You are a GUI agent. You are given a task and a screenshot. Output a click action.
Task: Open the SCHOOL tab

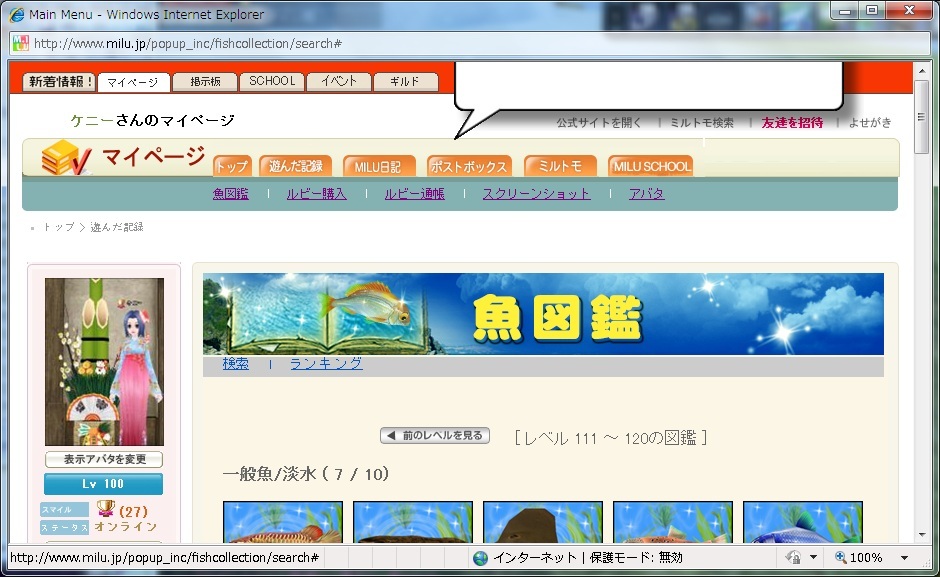(x=272, y=82)
